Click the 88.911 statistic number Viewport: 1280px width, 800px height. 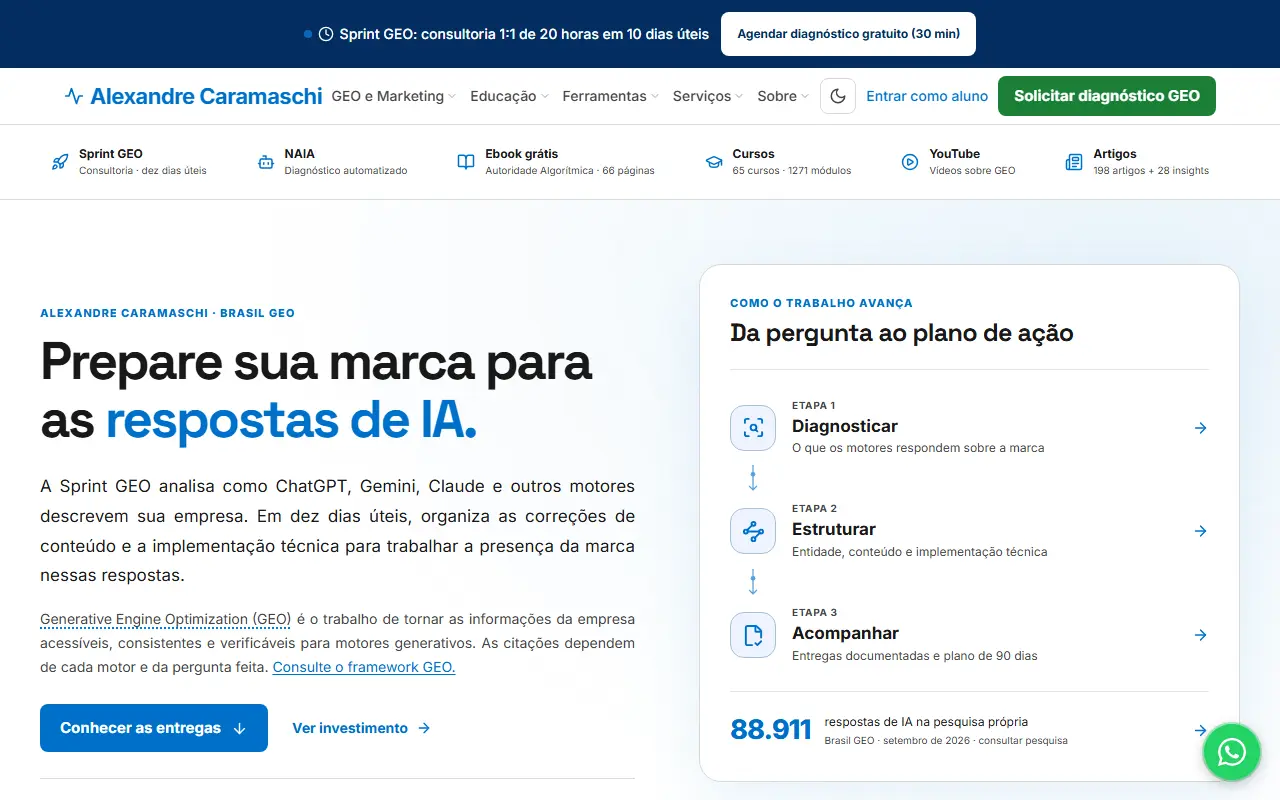(771, 730)
